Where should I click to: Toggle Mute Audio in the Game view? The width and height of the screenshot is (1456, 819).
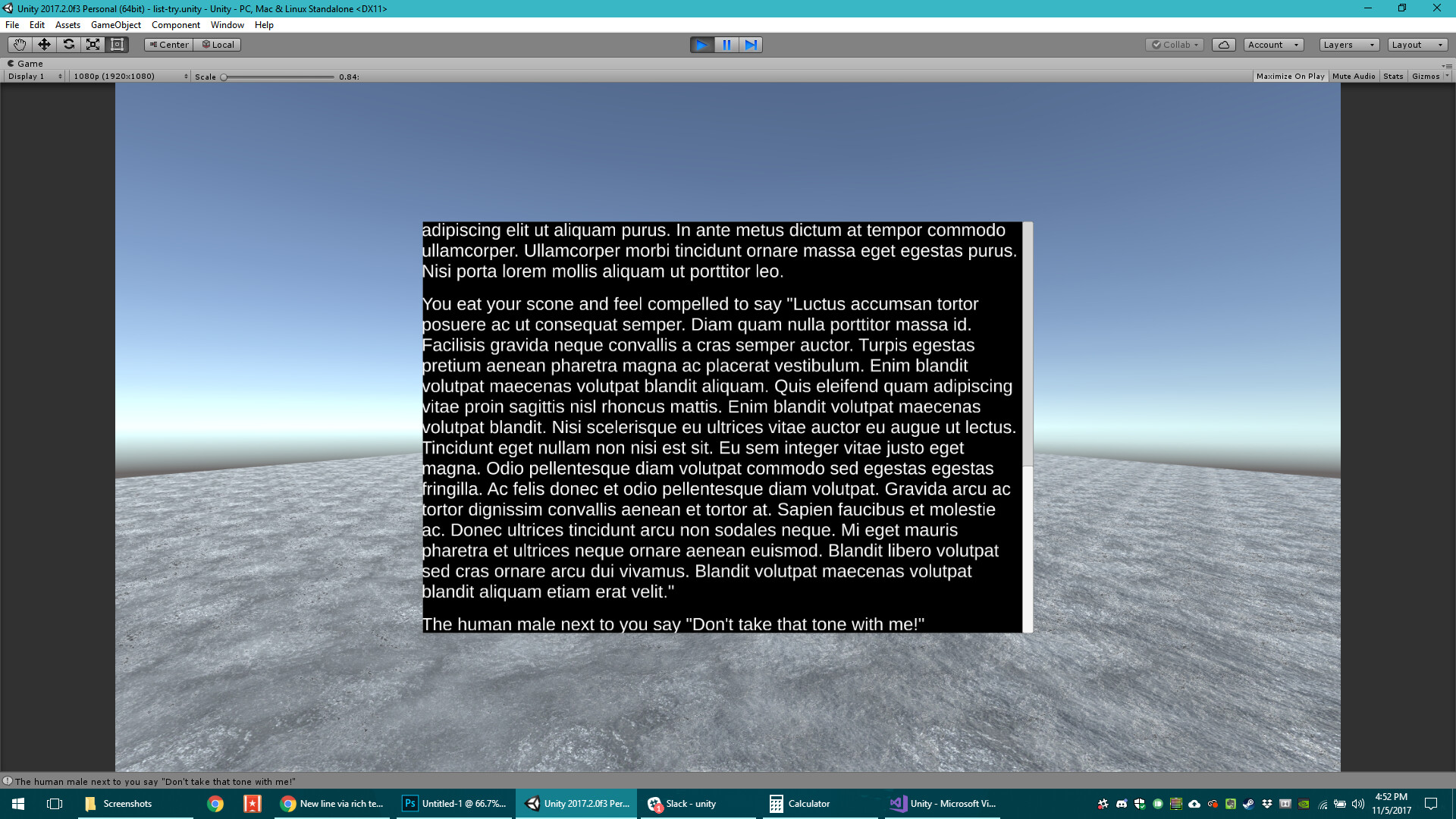(x=1354, y=76)
